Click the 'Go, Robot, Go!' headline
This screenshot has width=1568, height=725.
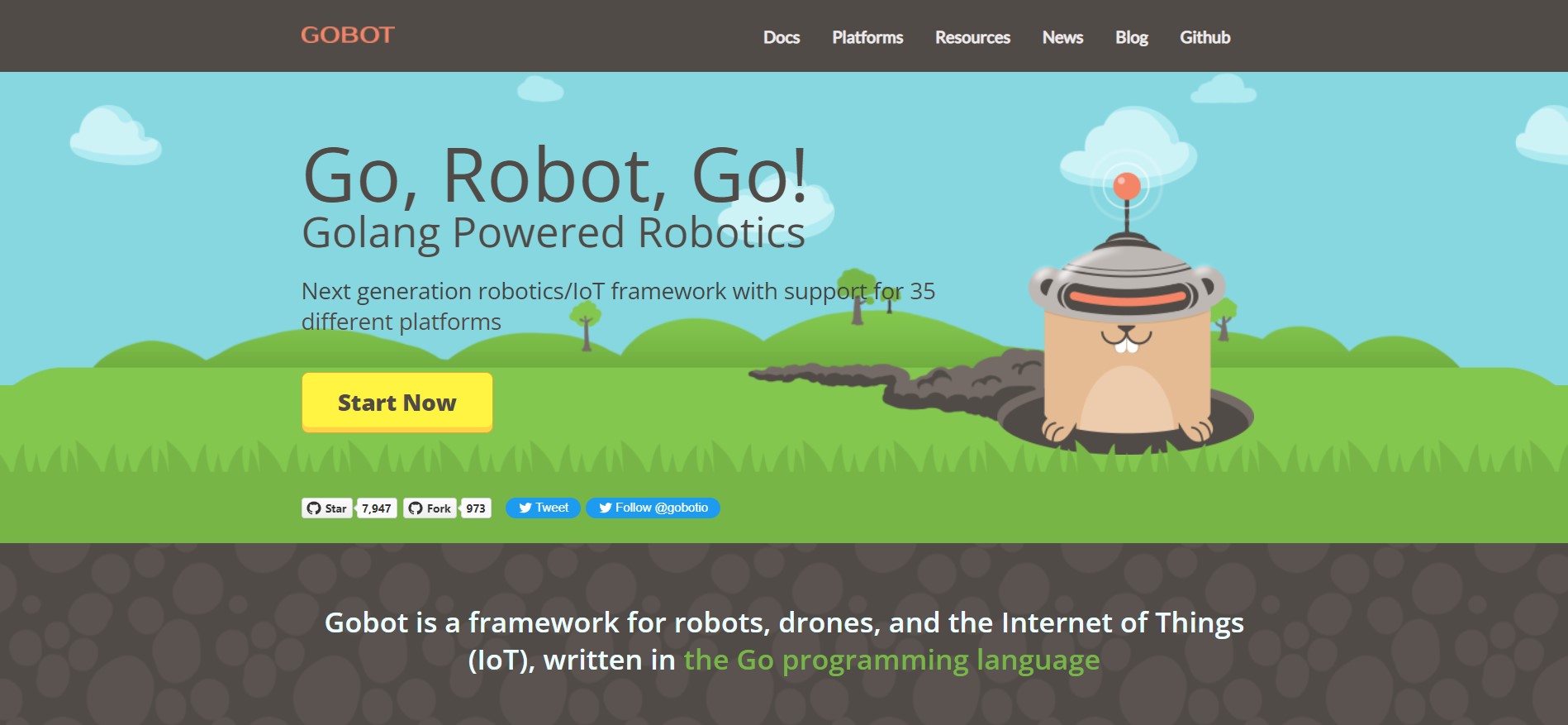(555, 176)
